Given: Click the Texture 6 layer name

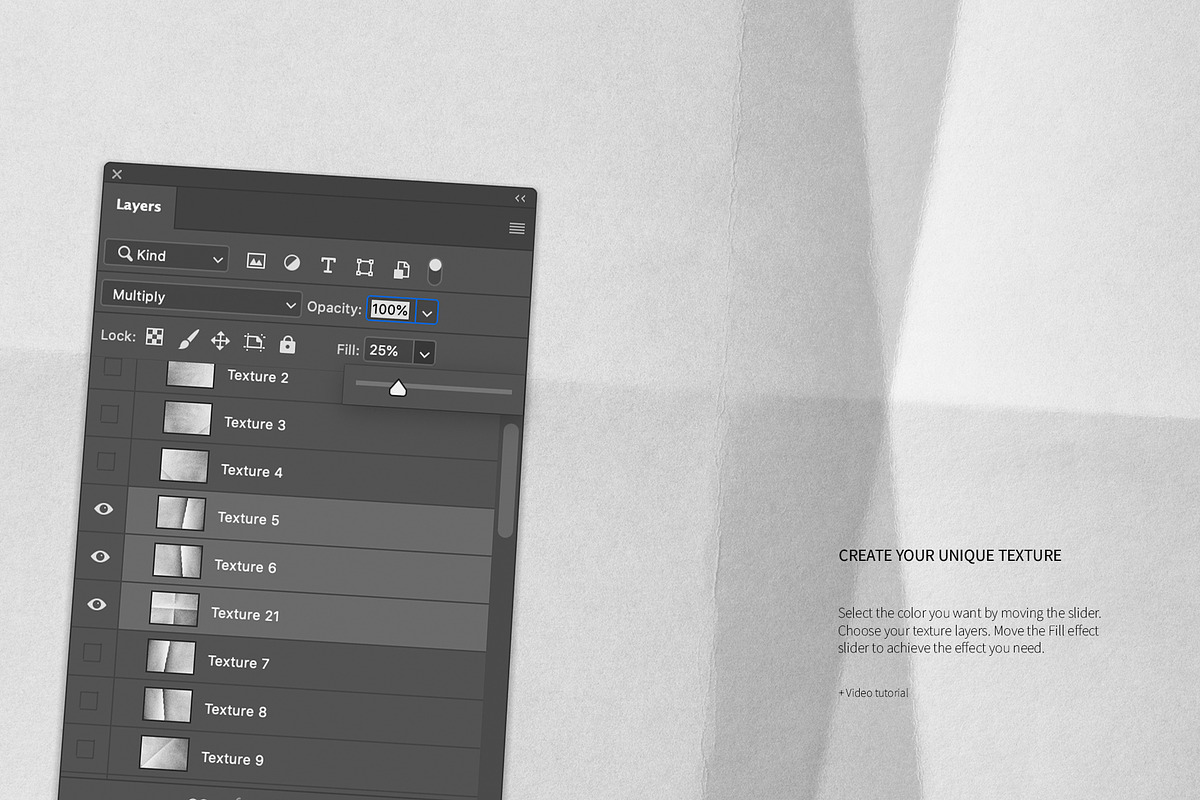Looking at the screenshot, I should [246, 566].
